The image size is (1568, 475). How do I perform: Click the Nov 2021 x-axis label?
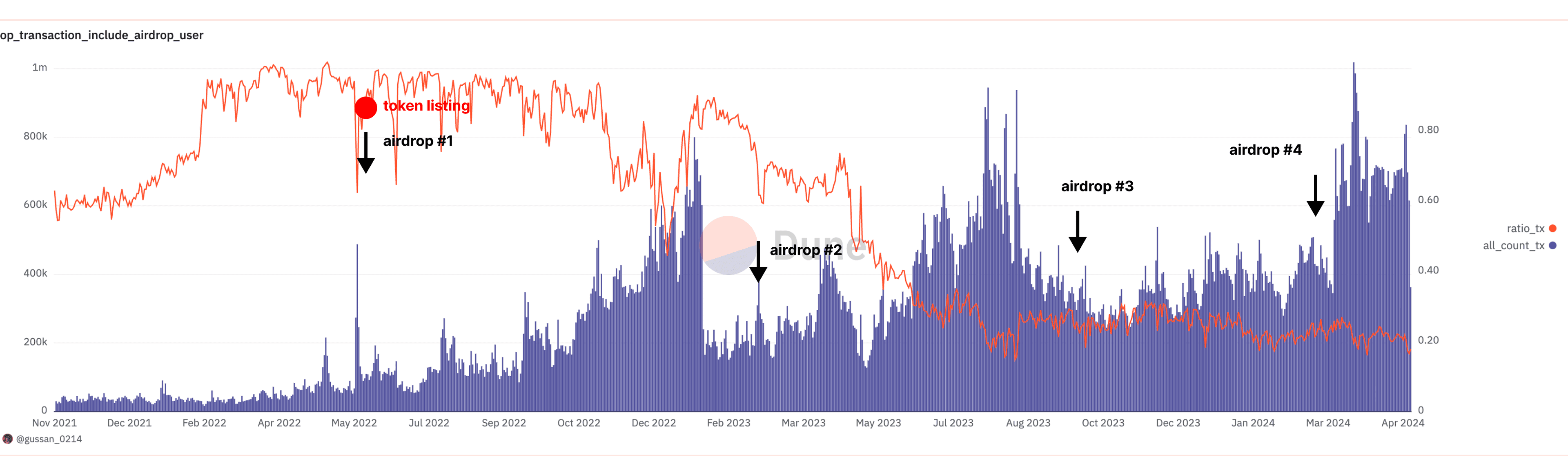click(x=54, y=423)
